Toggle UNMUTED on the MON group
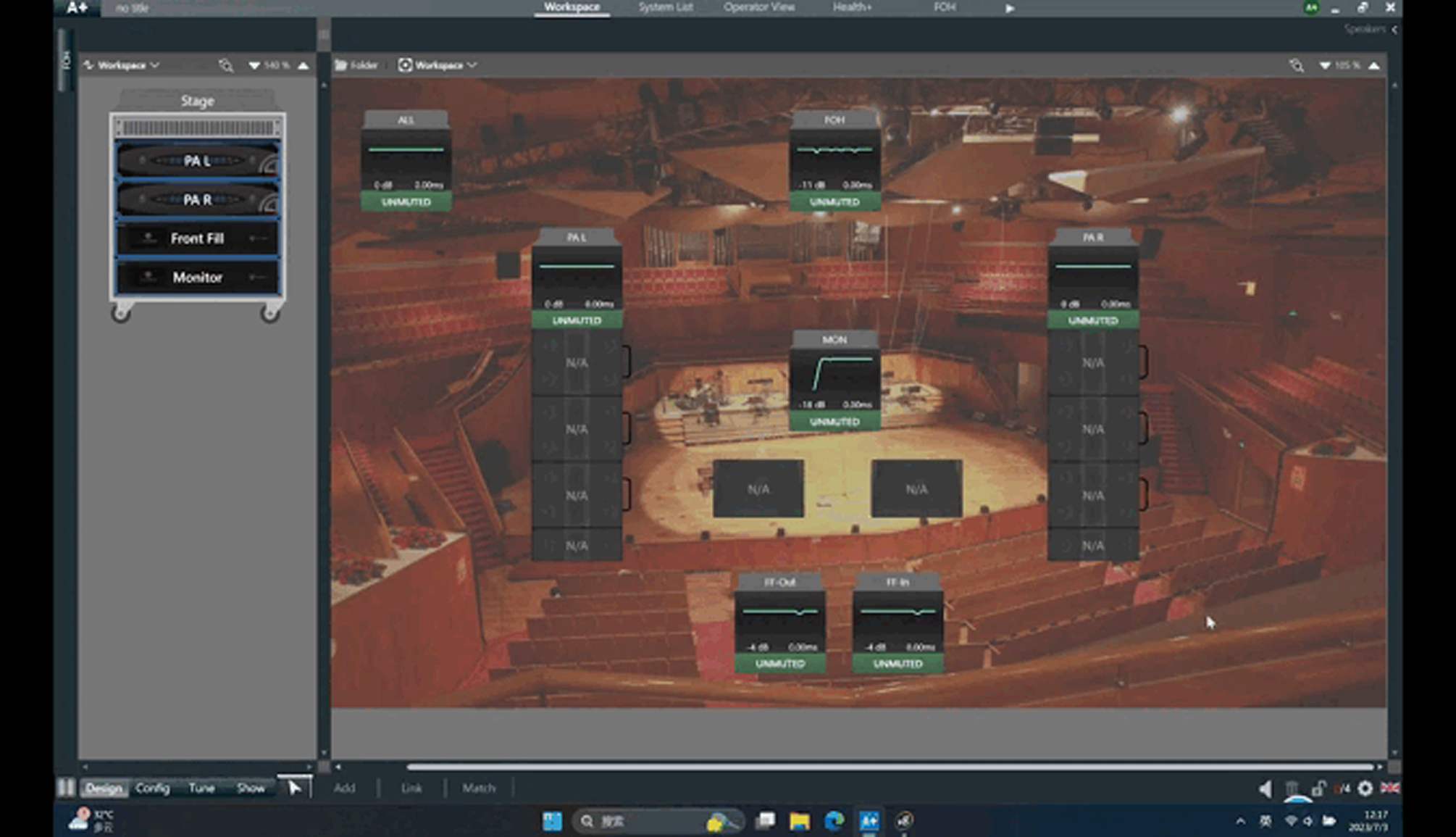The height and width of the screenshot is (837, 1456). (x=834, y=422)
